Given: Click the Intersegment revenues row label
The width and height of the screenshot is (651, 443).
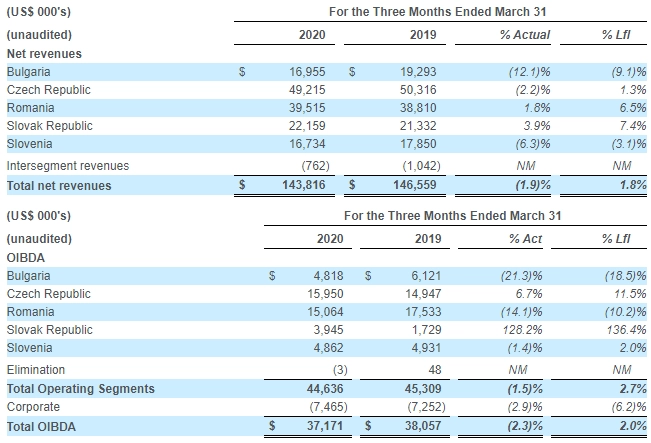Looking at the screenshot, I should point(67,165).
